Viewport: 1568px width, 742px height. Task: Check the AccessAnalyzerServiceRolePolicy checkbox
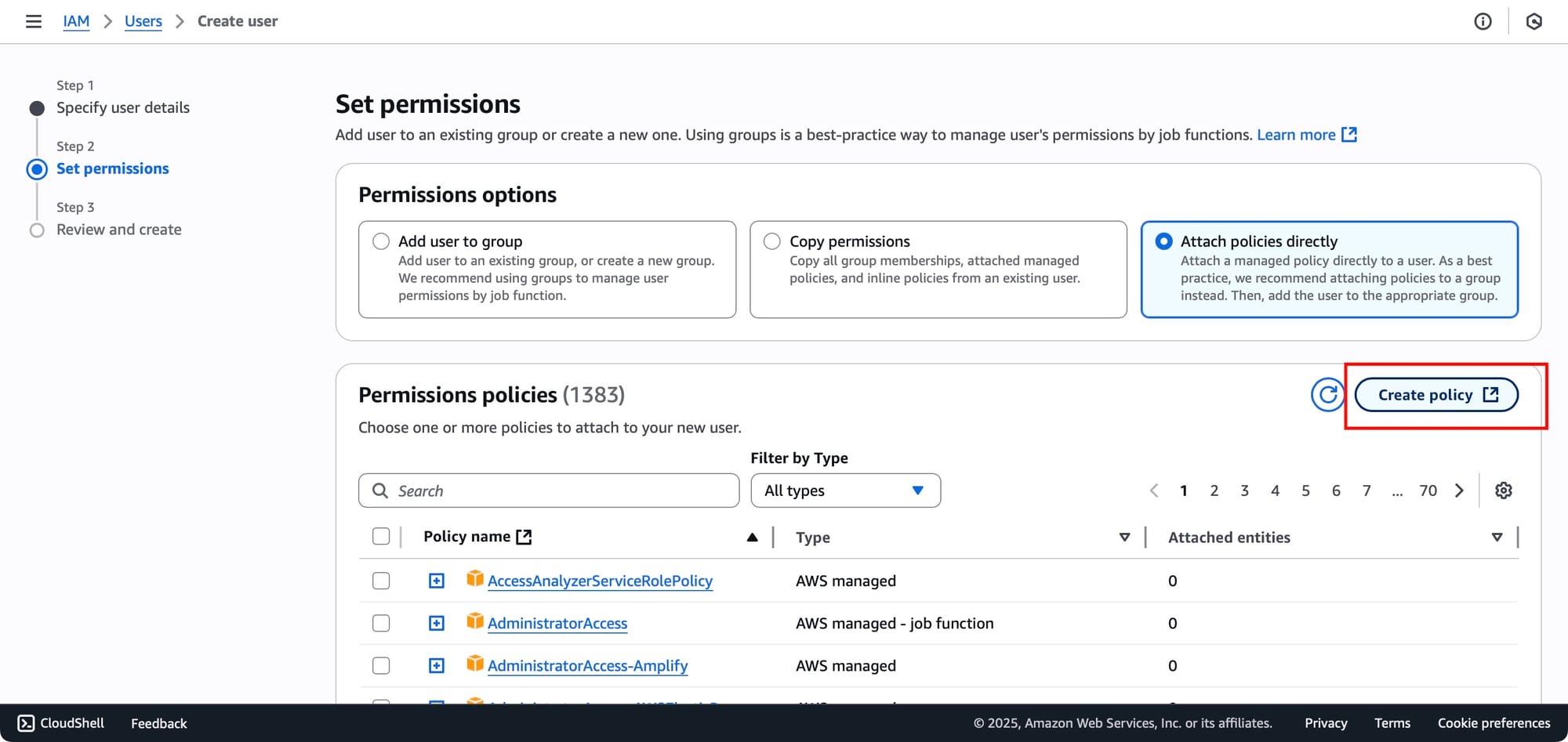381,581
